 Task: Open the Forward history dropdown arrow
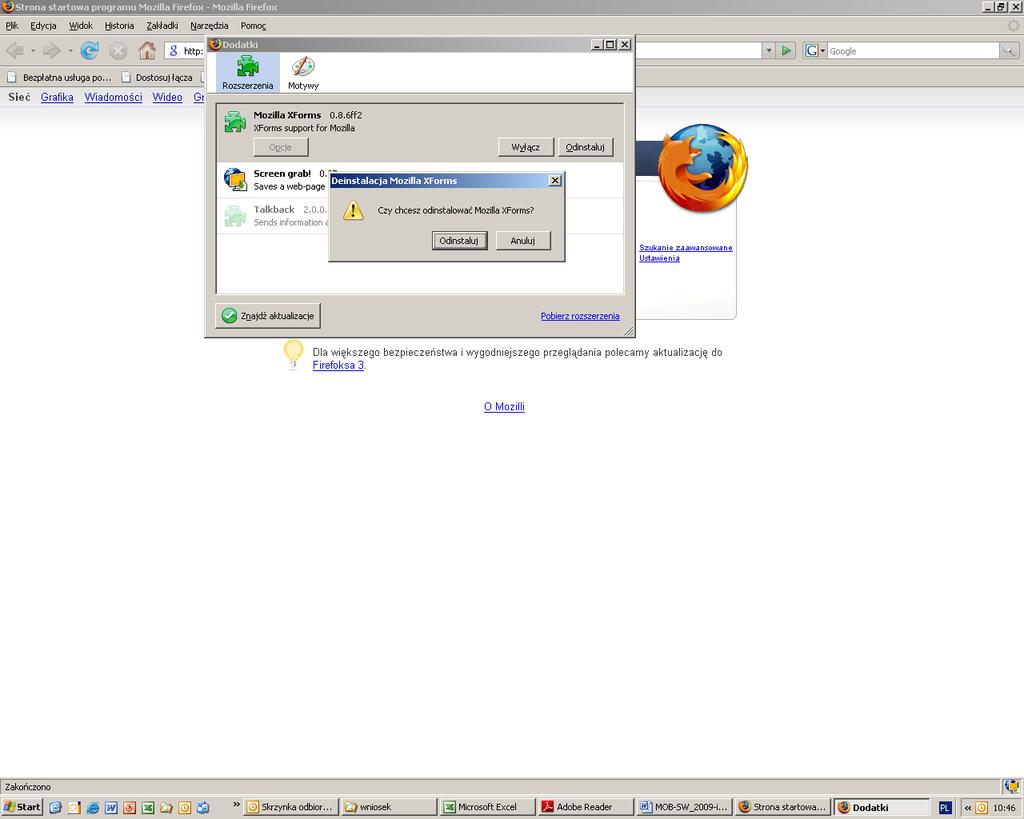click(70, 50)
